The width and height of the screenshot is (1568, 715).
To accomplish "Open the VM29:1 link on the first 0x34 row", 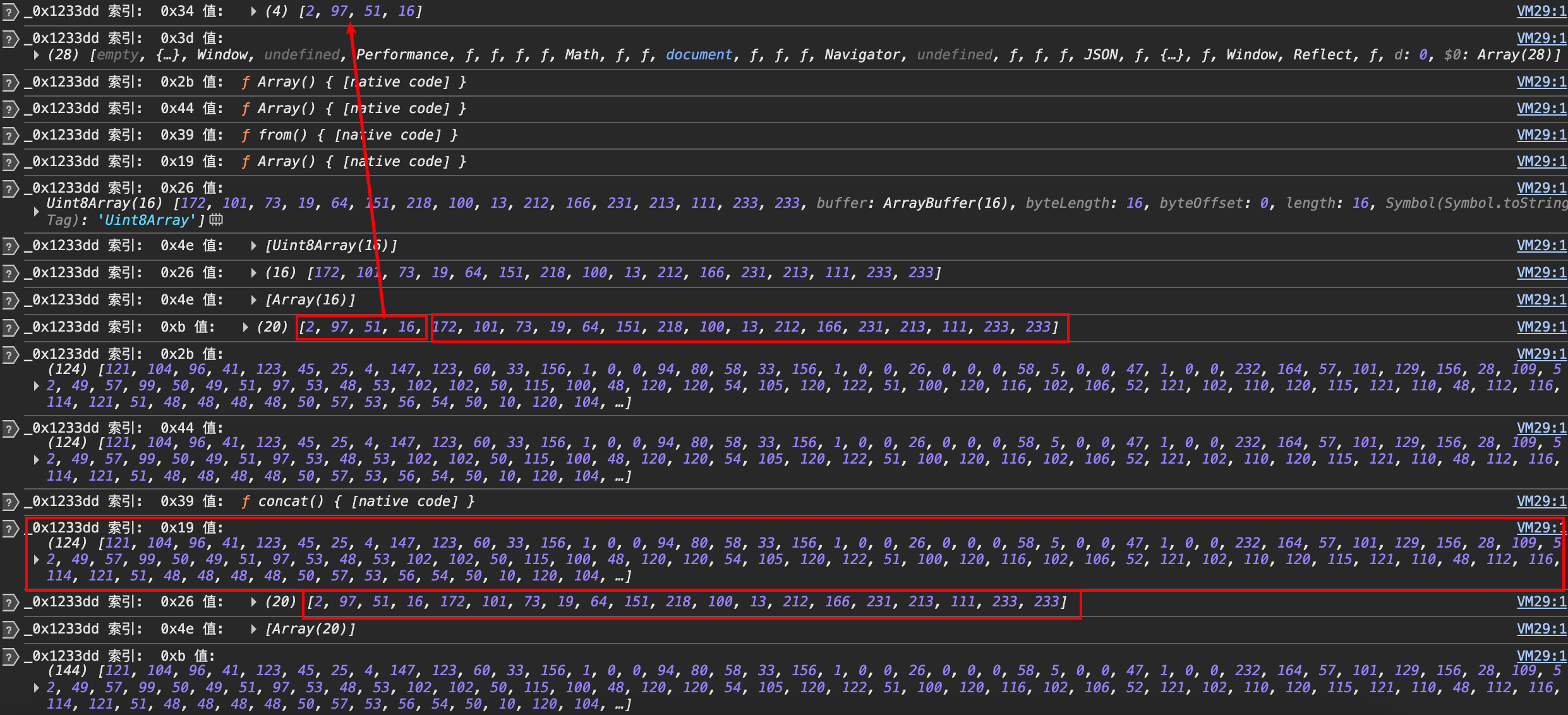I will (1541, 11).
